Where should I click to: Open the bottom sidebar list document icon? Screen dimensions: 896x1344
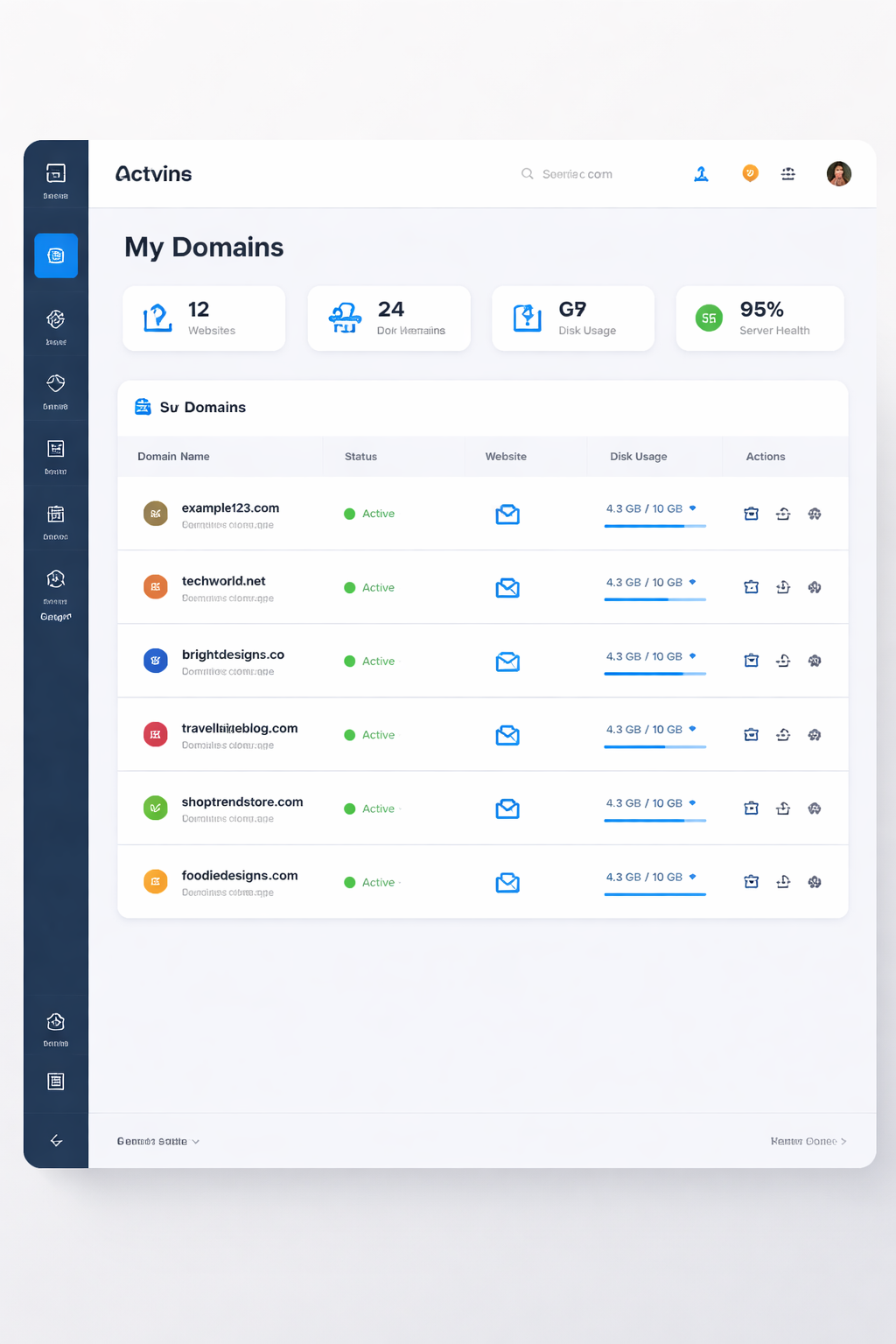point(56,1081)
